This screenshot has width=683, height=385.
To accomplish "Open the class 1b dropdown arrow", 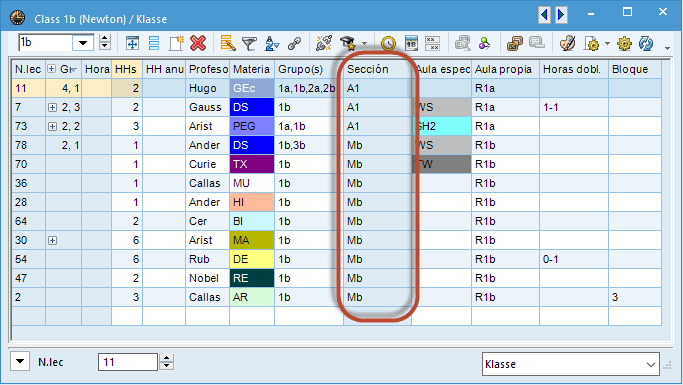I will pos(83,43).
